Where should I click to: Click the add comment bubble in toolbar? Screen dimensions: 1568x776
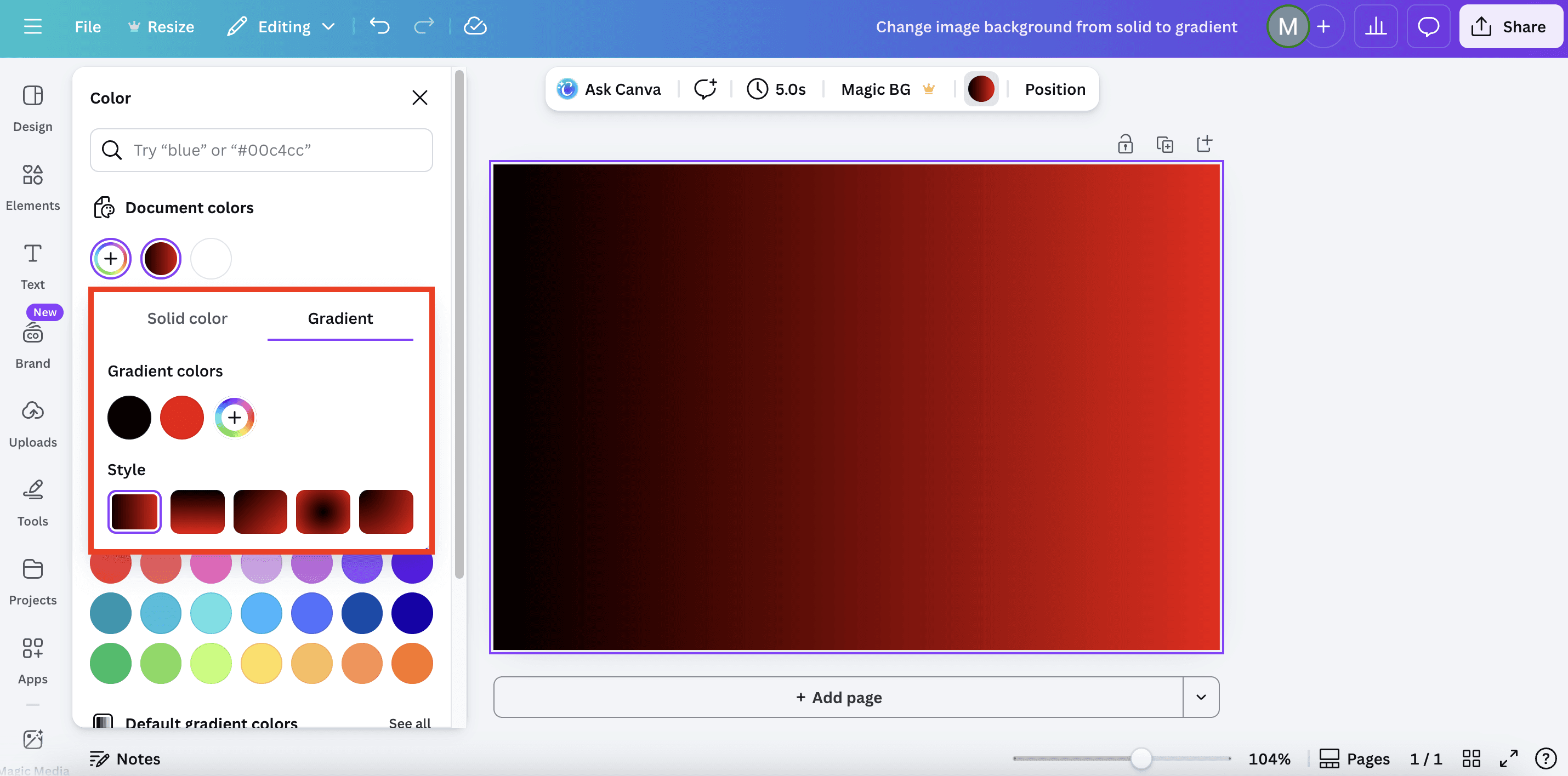coord(706,89)
